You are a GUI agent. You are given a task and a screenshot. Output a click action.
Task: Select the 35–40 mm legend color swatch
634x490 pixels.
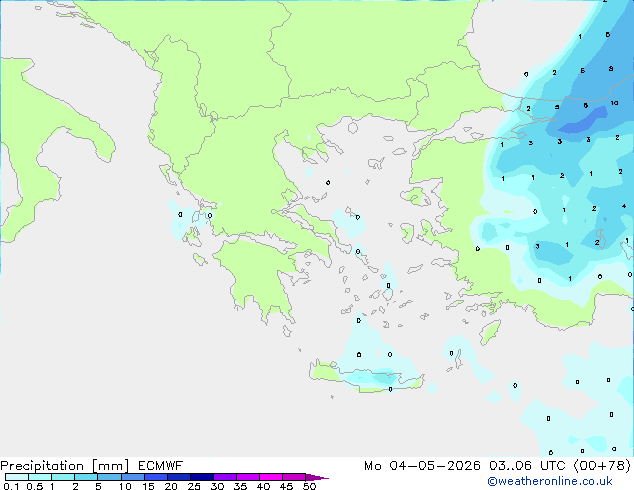pos(247,477)
